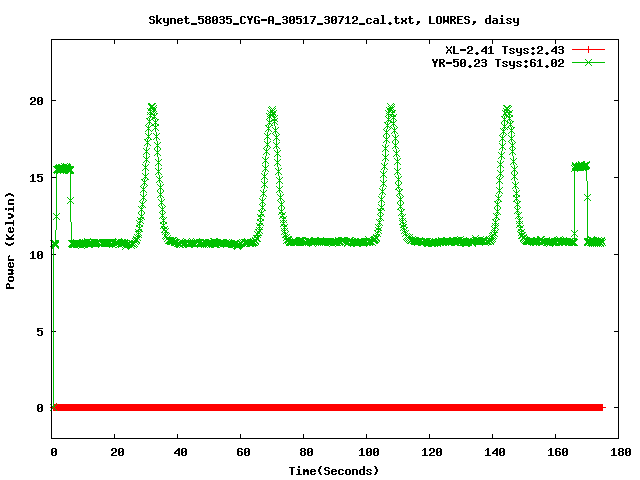Click the fourth green peak near 145 seconds
640x480 pixels.
click(507, 110)
